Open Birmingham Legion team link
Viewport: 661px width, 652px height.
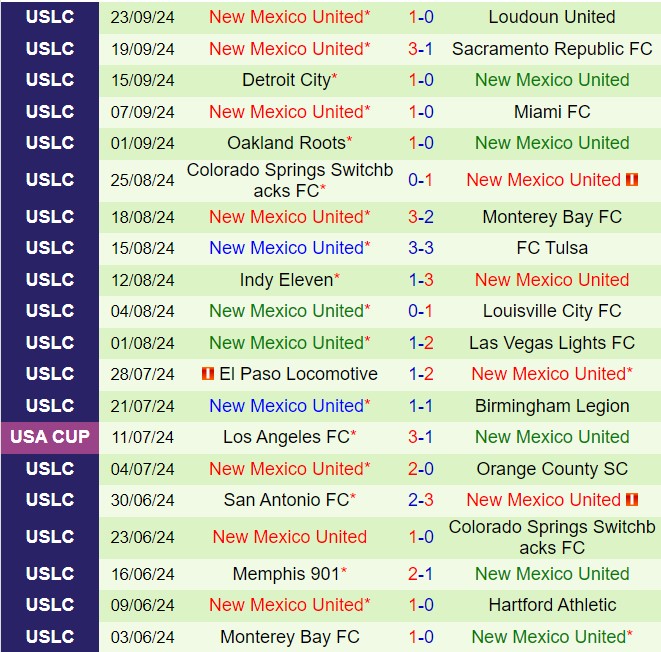coord(552,406)
